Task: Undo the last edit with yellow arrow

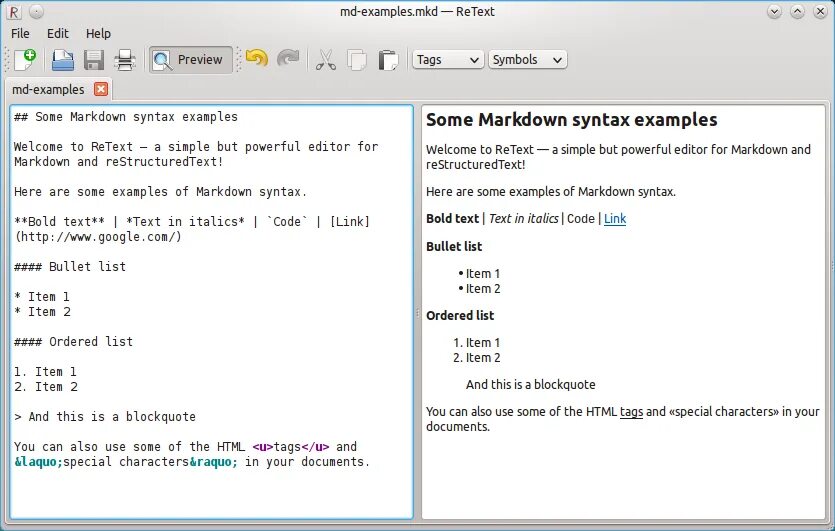Action: coord(257,59)
